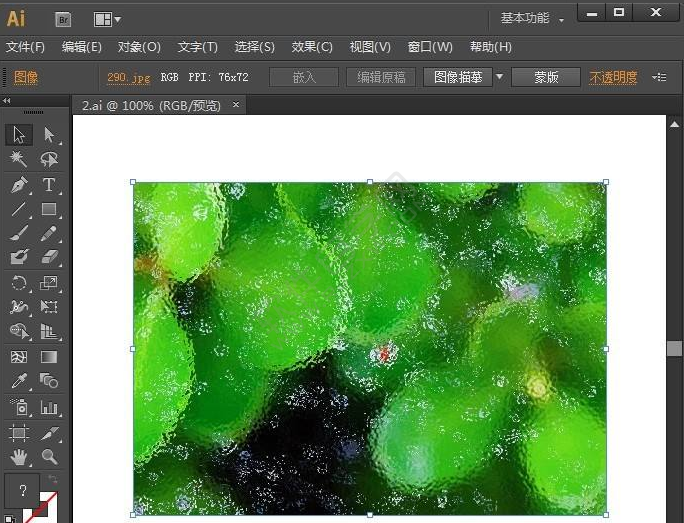Open the Arrange Documents dropdown

pyautogui.click(x=107, y=19)
